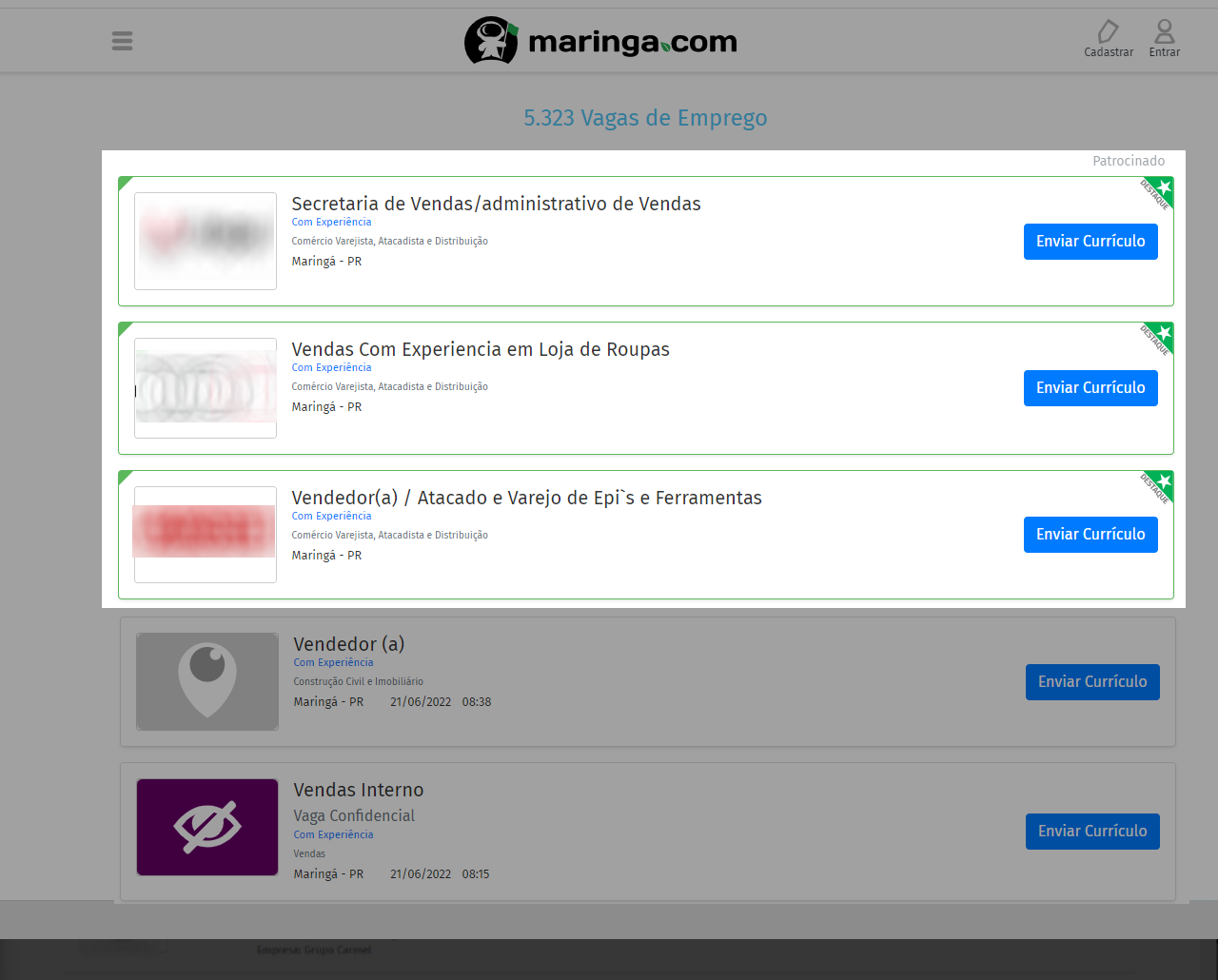
Task: Open the Com Experiência link on the Secretaria listing
Action: point(331,221)
